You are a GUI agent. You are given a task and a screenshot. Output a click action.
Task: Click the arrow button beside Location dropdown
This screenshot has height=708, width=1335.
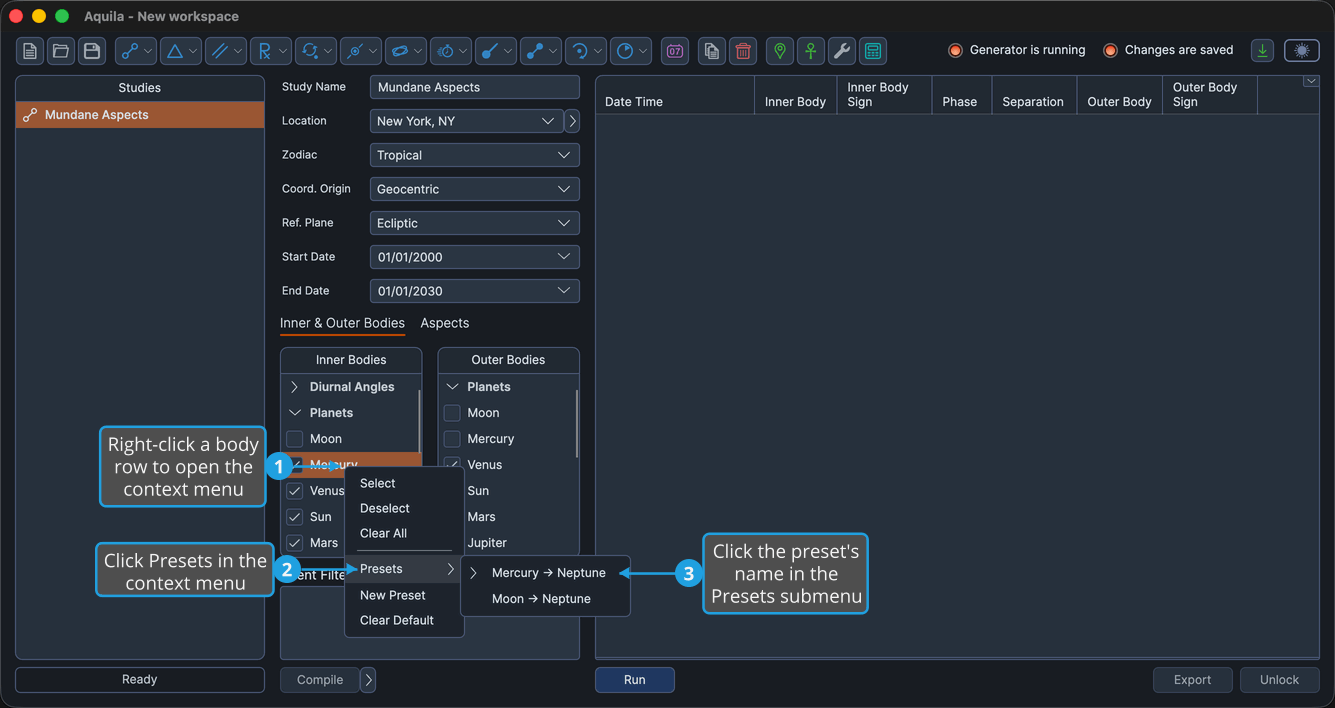[572, 121]
